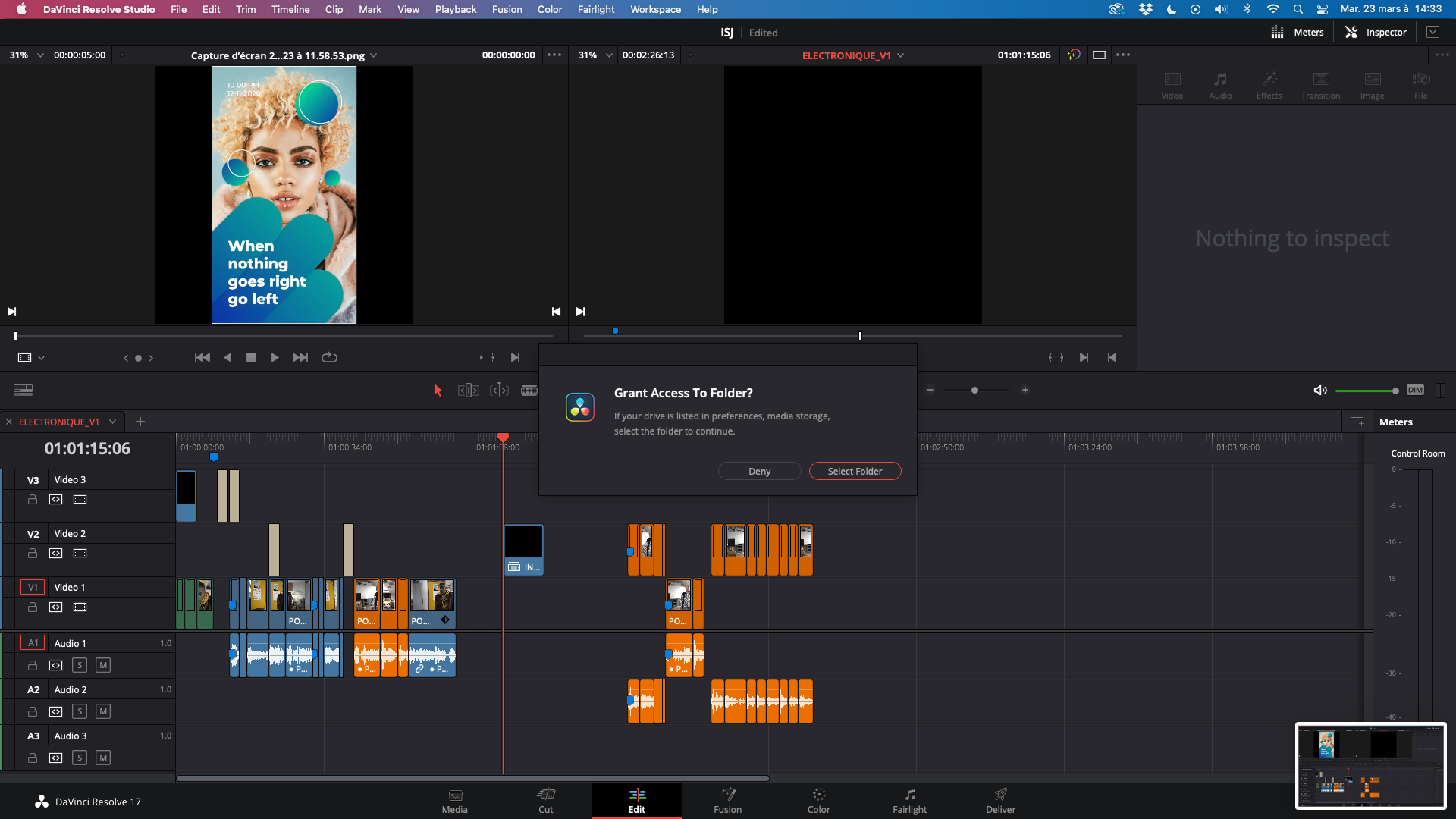Screen dimensions: 1456x819
Task: Toggle the DIM audio button
Action: click(1415, 390)
